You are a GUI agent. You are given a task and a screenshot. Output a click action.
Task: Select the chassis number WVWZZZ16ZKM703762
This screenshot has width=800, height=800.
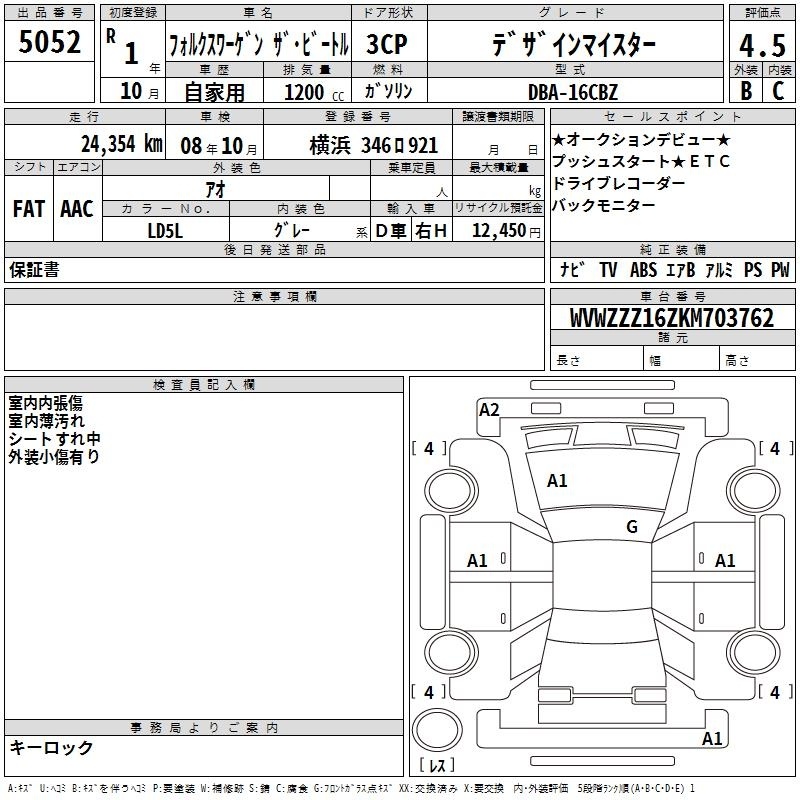click(x=672, y=318)
